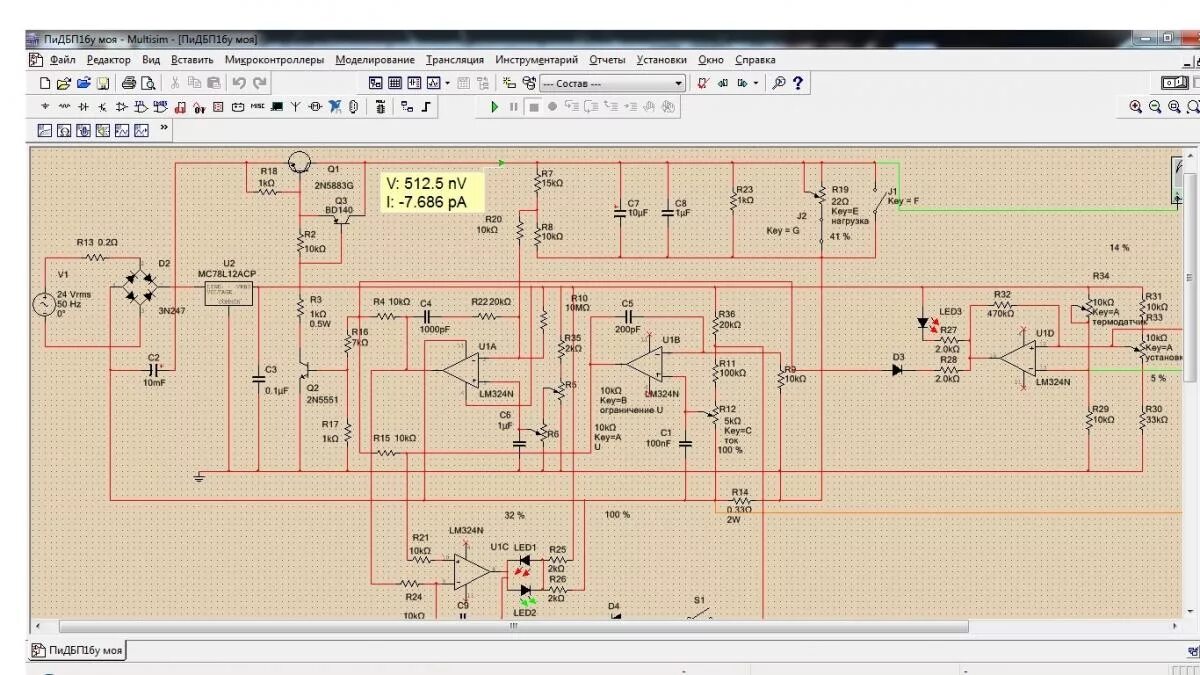Pause the simulation

pyautogui.click(x=513, y=107)
